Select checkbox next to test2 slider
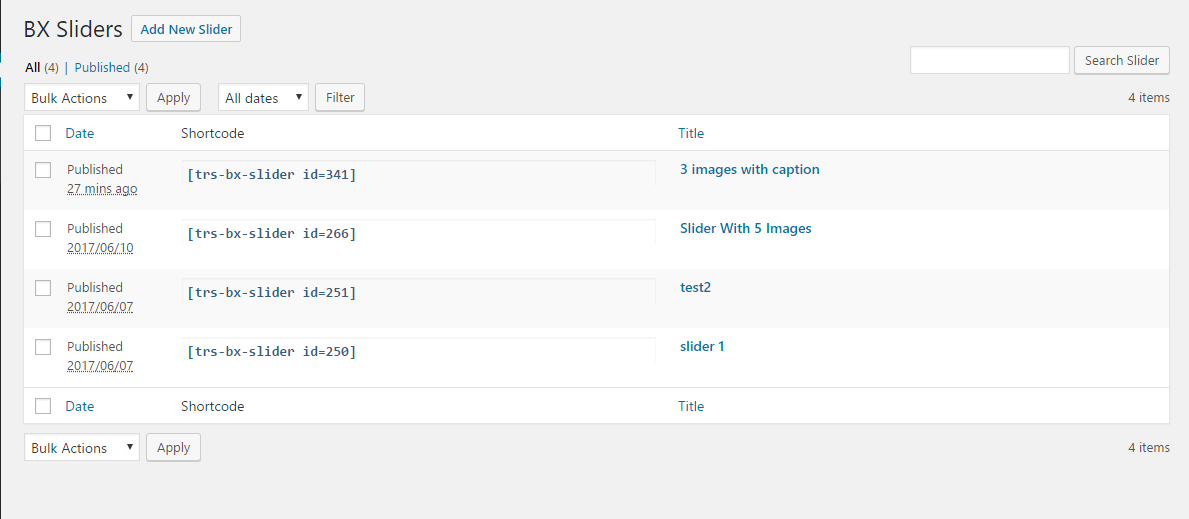The height and width of the screenshot is (519, 1189). tap(43, 288)
